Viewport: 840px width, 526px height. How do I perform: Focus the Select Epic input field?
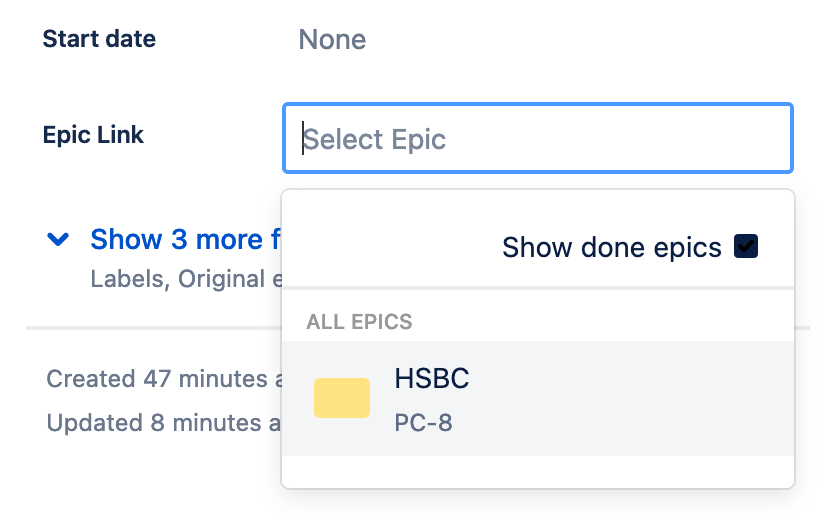pyautogui.click(x=538, y=138)
